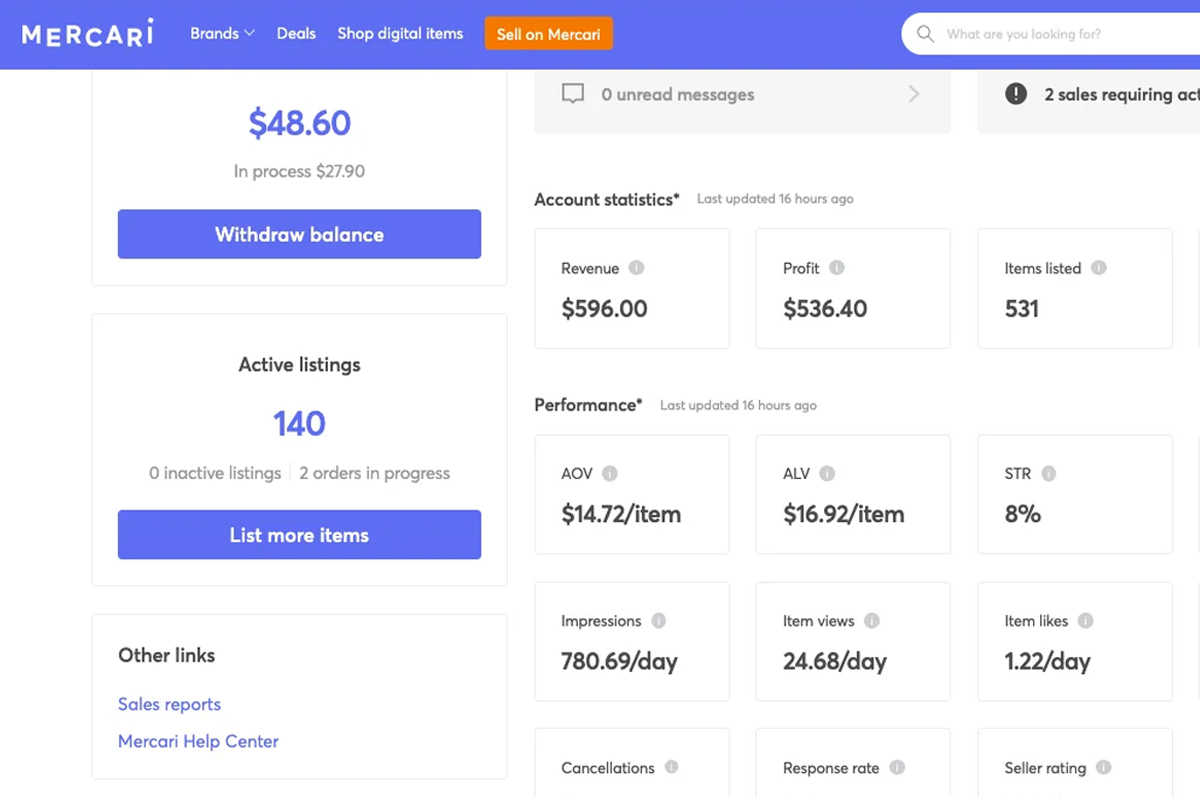Click the search magnifier icon
Image resolution: width=1200 pixels, height=797 pixels.
pos(926,34)
